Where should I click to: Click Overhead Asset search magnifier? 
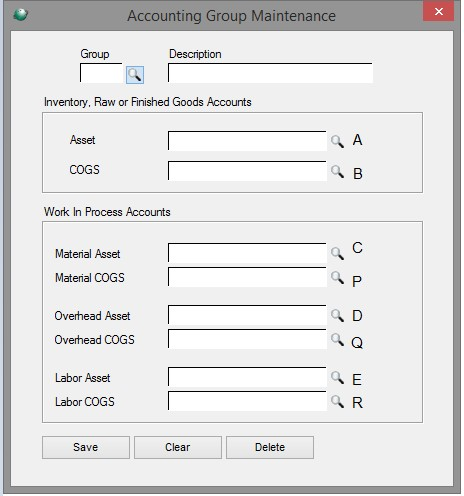tap(337, 315)
